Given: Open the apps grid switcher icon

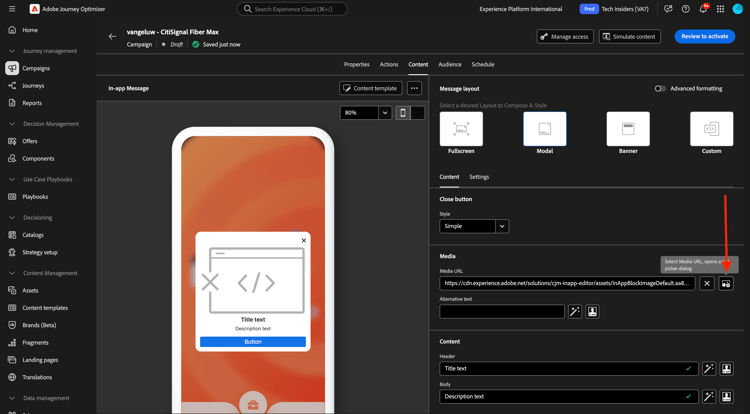Looking at the screenshot, I should 720,9.
